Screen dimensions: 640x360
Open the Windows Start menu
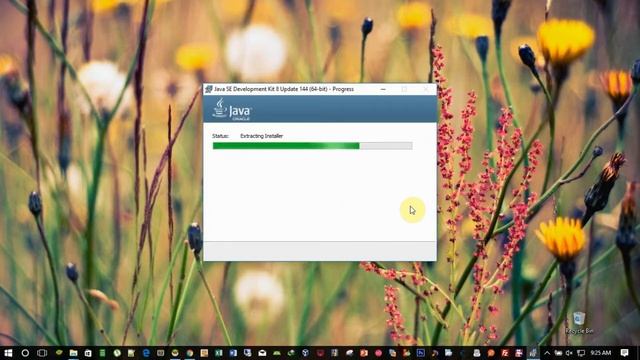point(8,353)
